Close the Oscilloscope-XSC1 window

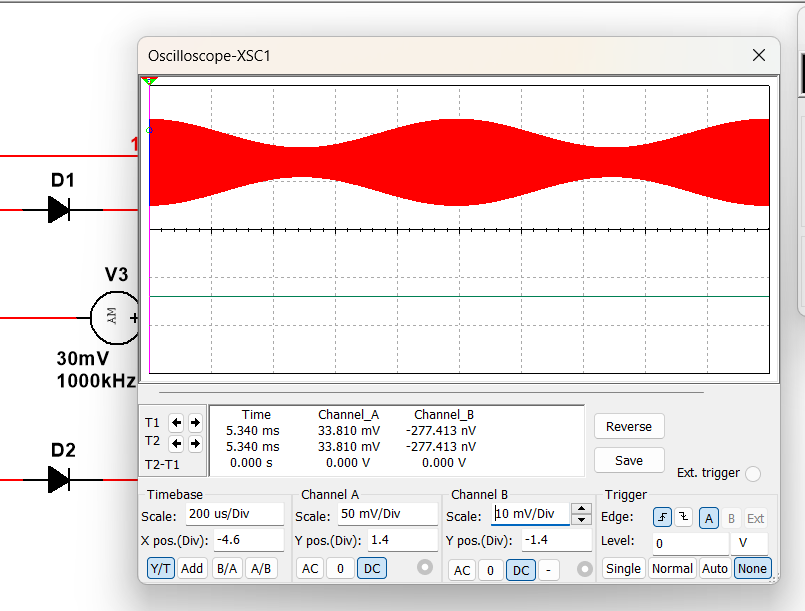(x=759, y=55)
